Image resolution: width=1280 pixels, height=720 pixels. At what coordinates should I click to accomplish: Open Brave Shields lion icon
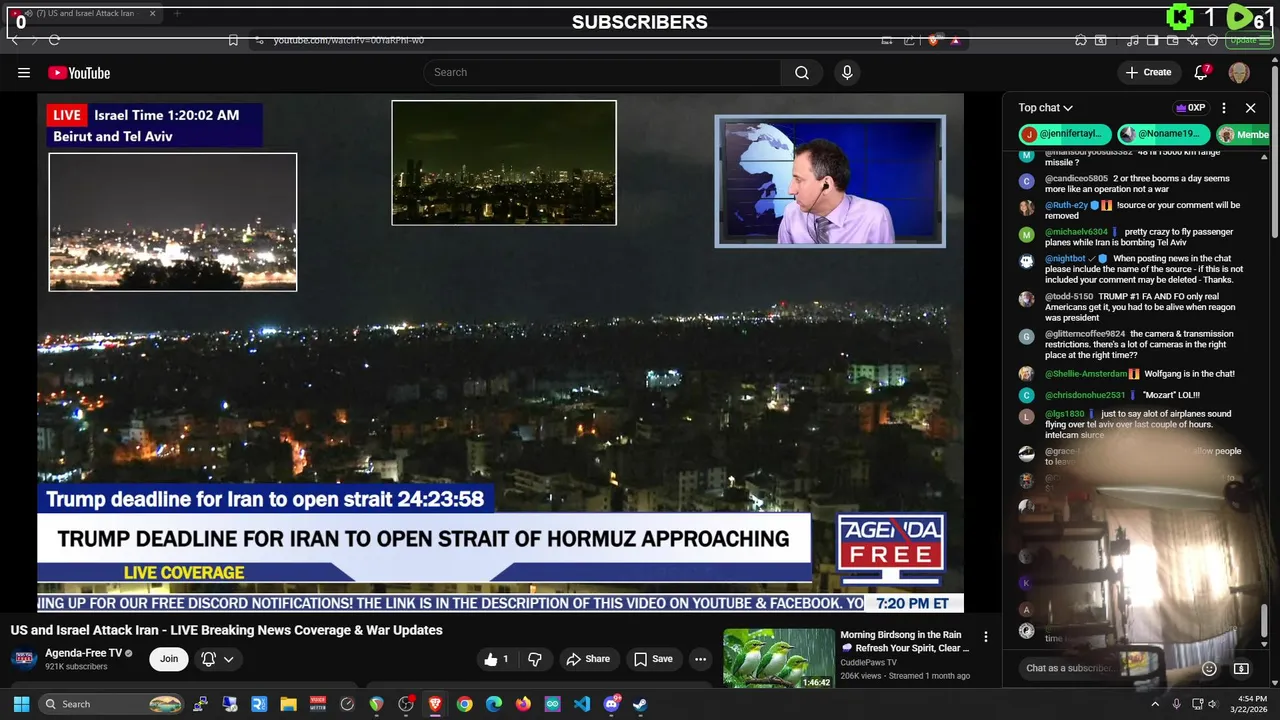[934, 40]
